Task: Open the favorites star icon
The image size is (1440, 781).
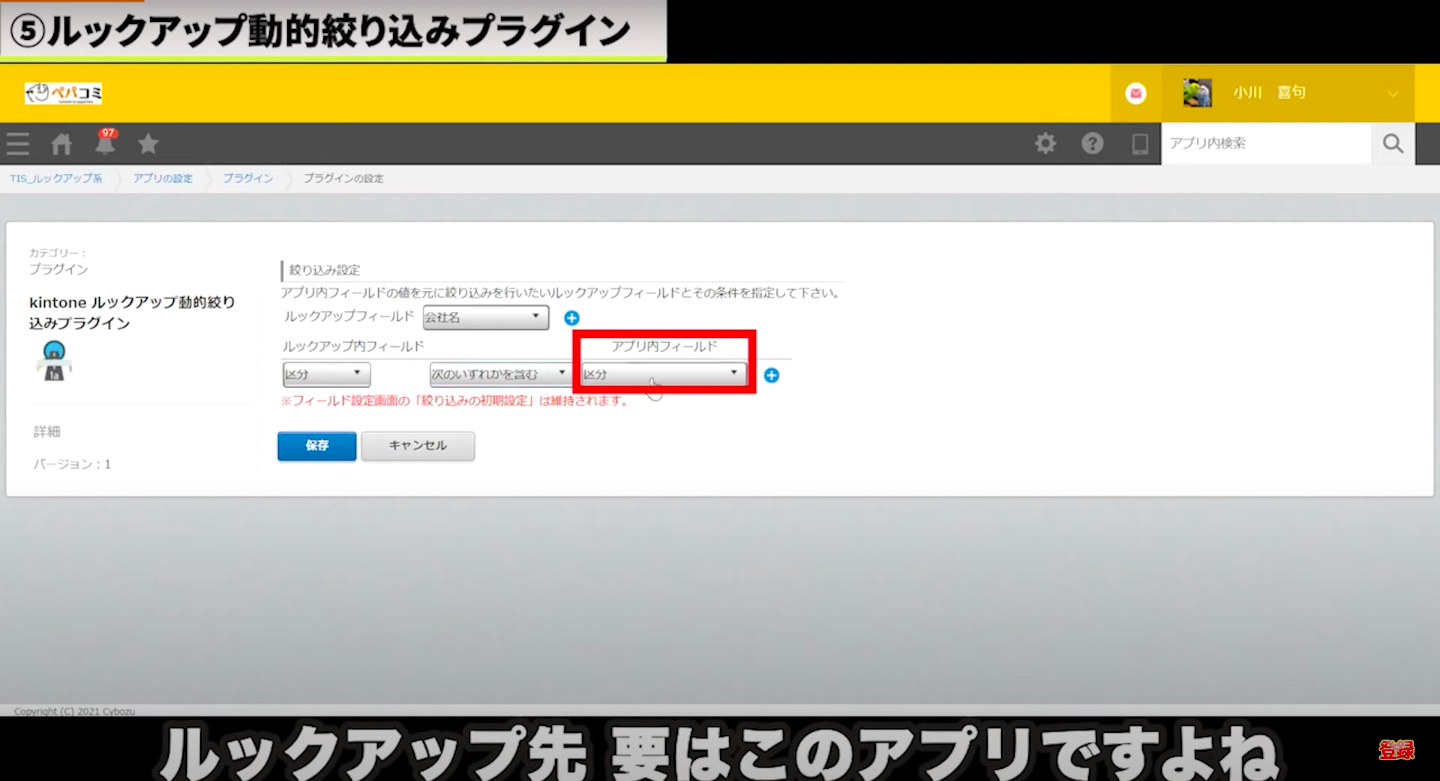Action: point(148,144)
